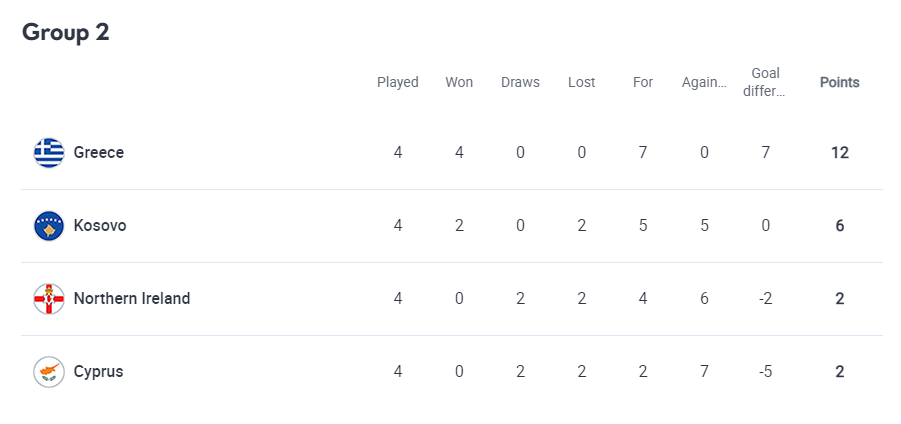This screenshot has width=901, height=424.
Task: Click the truncated Goal difference header
Action: pyautogui.click(x=765, y=83)
